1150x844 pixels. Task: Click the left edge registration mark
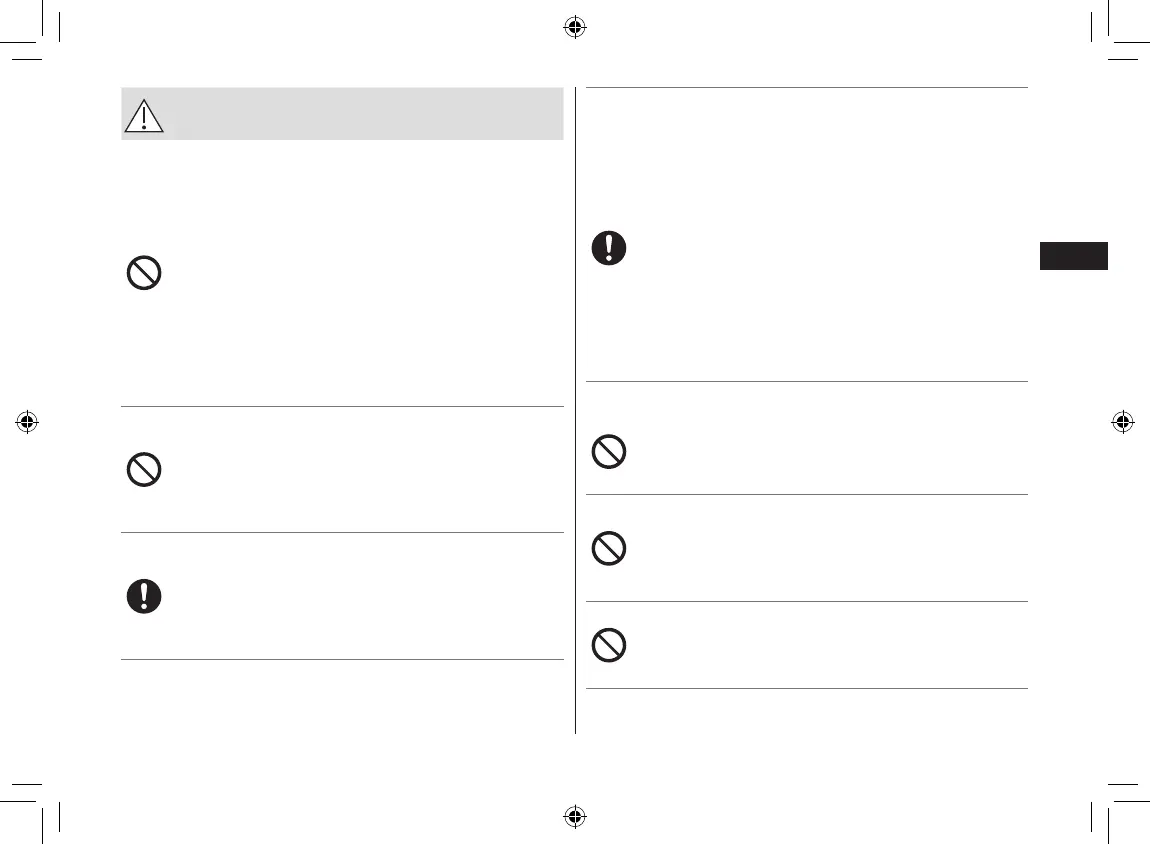(x=27, y=421)
